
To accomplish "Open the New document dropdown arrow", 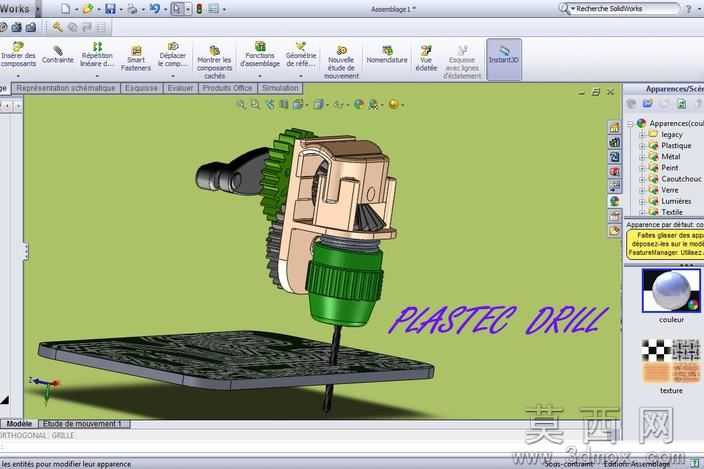I will 77,9.
